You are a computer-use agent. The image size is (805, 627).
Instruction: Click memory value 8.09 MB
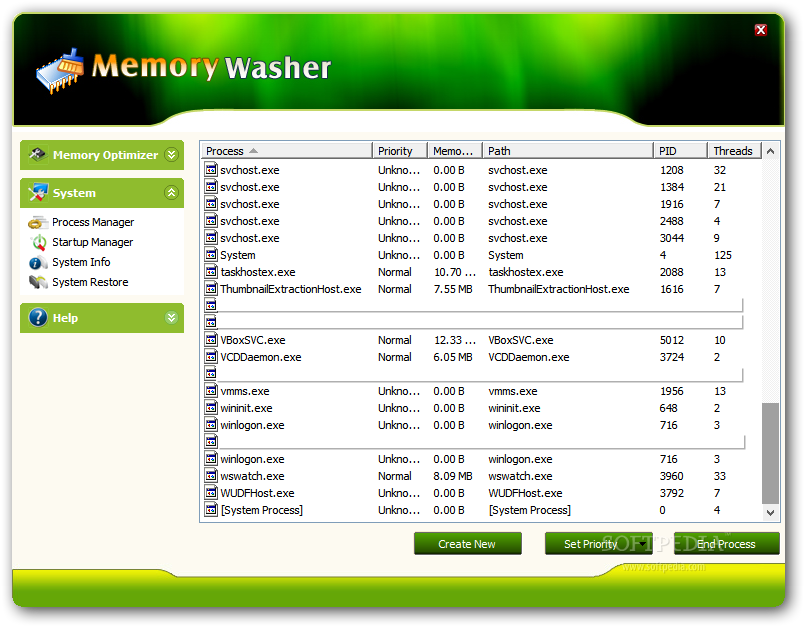[x=452, y=476]
